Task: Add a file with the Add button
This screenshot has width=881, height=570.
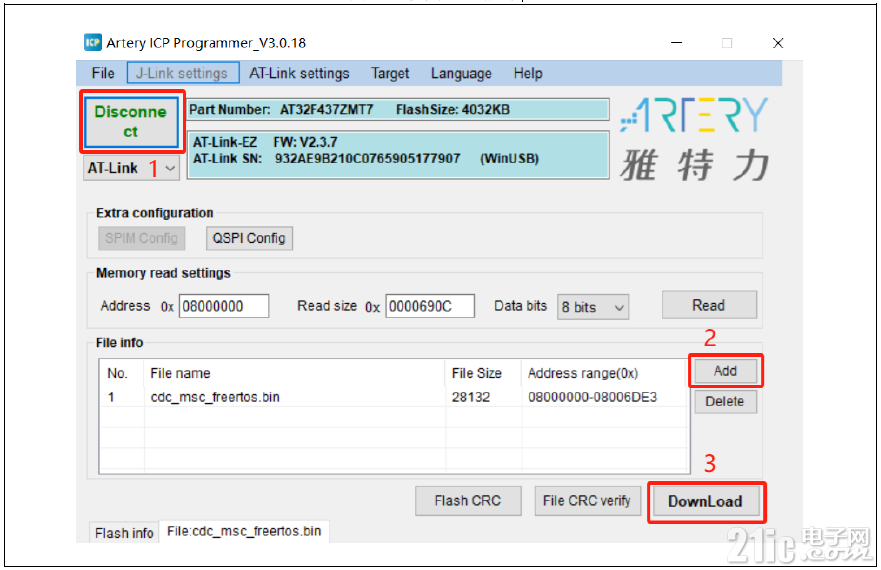Action: [725, 371]
